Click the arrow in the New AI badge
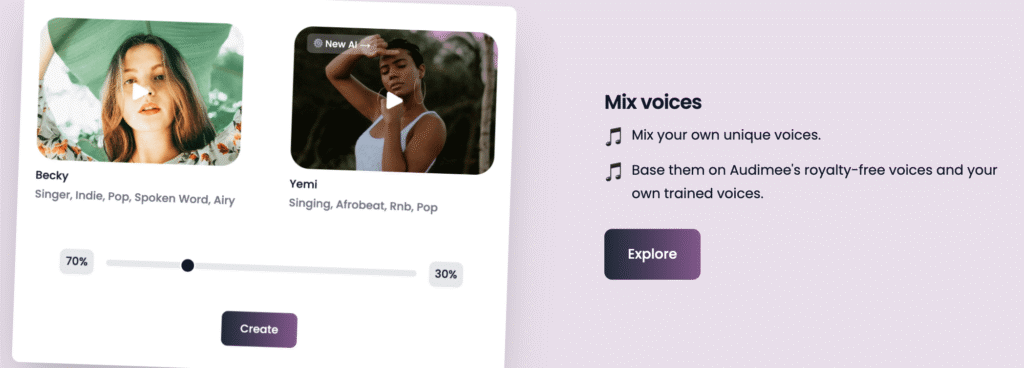This screenshot has width=1024, height=368. pos(365,45)
